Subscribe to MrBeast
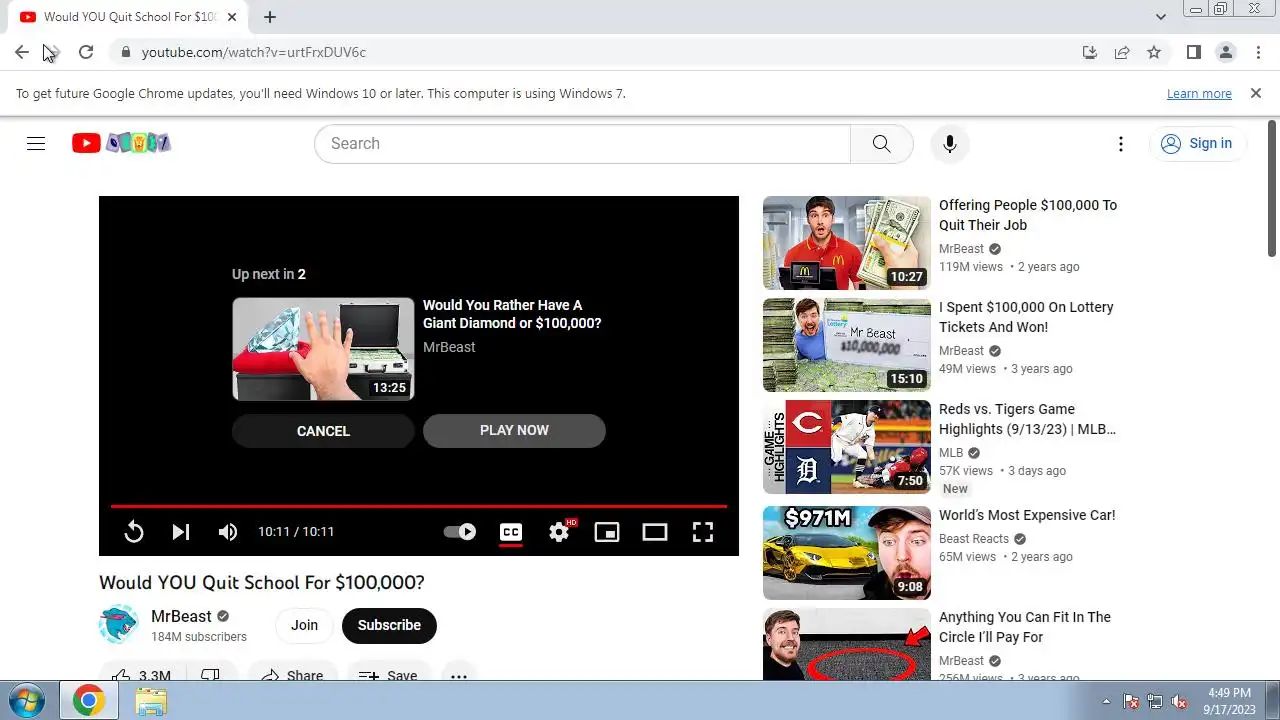Viewport: 1280px width, 720px height. pos(389,625)
